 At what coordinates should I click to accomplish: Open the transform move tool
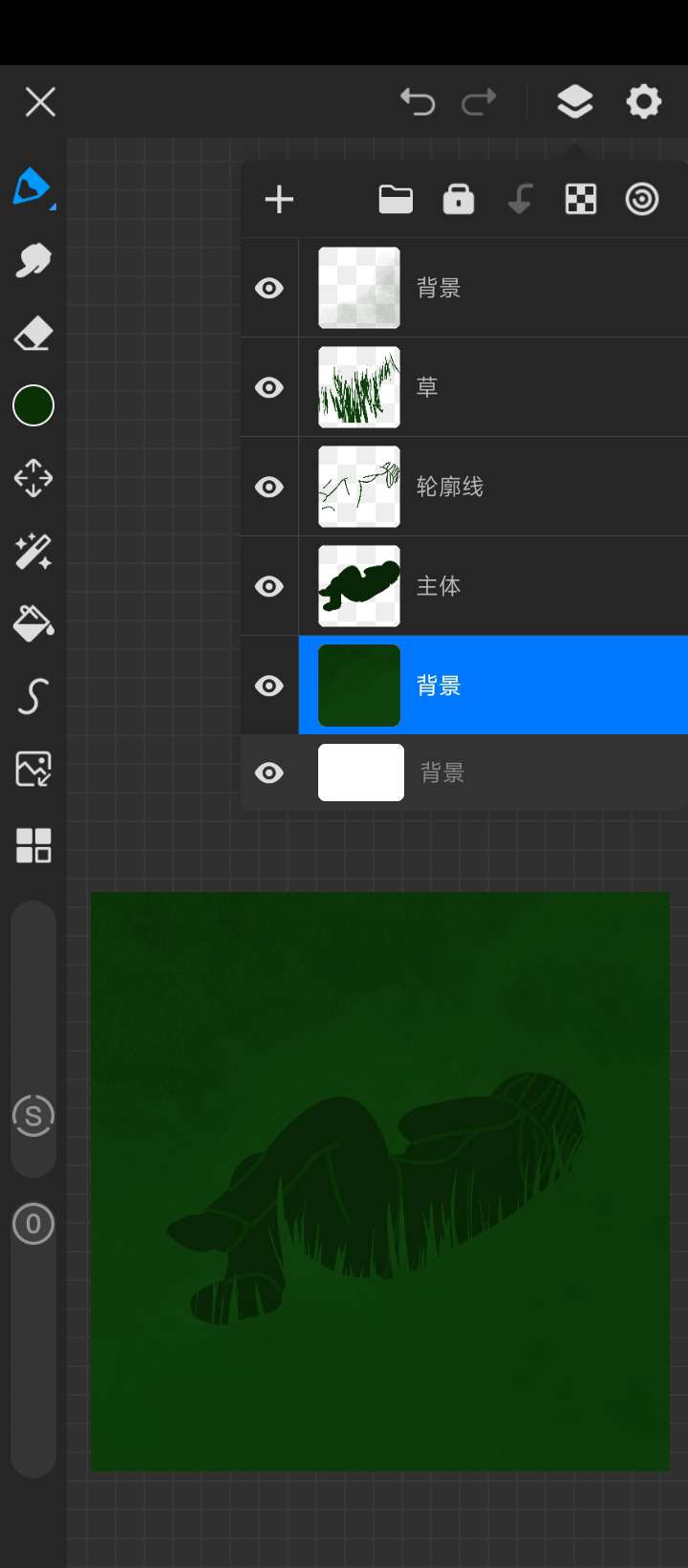pos(33,478)
